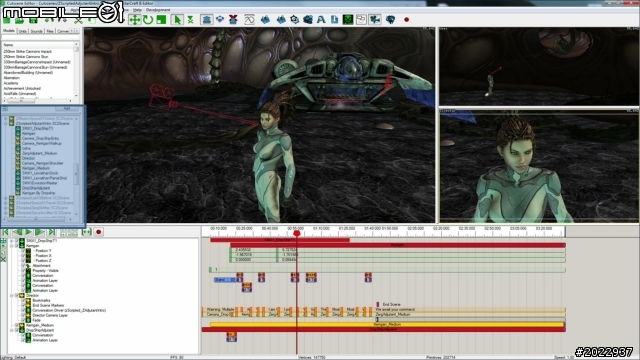Click the red Kerrigan clip bar
640x360 pixels.
398,245
